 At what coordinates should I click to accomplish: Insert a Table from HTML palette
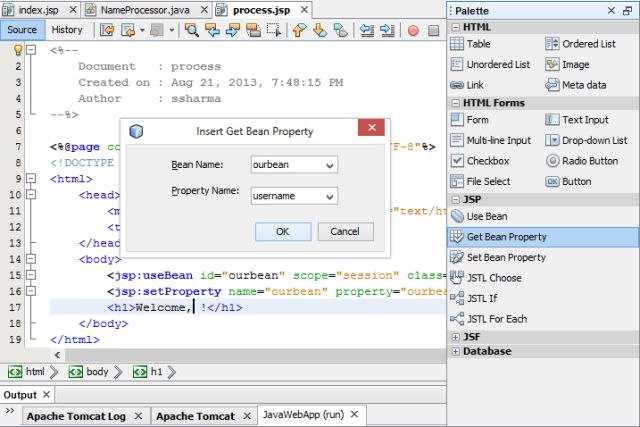click(x=470, y=44)
